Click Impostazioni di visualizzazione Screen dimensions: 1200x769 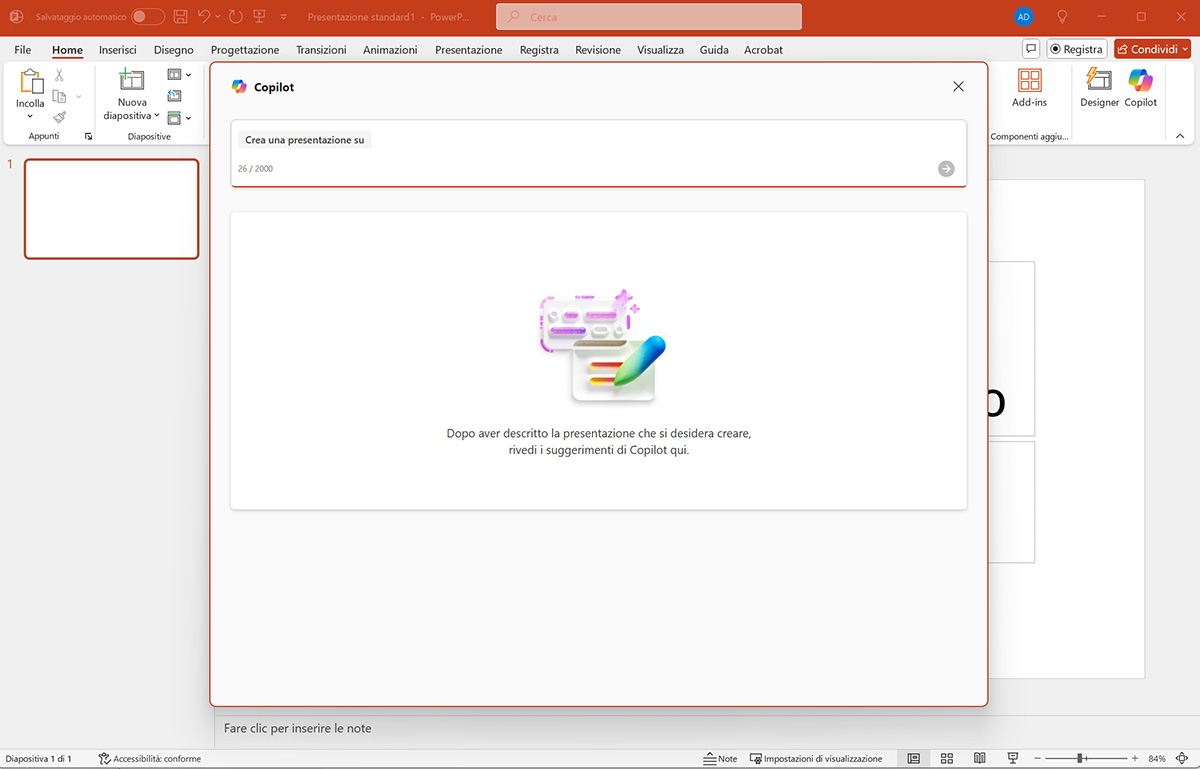pos(816,759)
